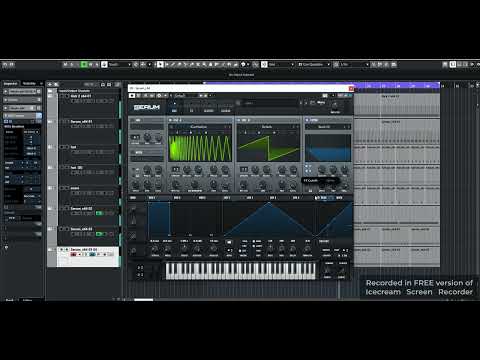Click the LFO Rate knob

(270, 249)
